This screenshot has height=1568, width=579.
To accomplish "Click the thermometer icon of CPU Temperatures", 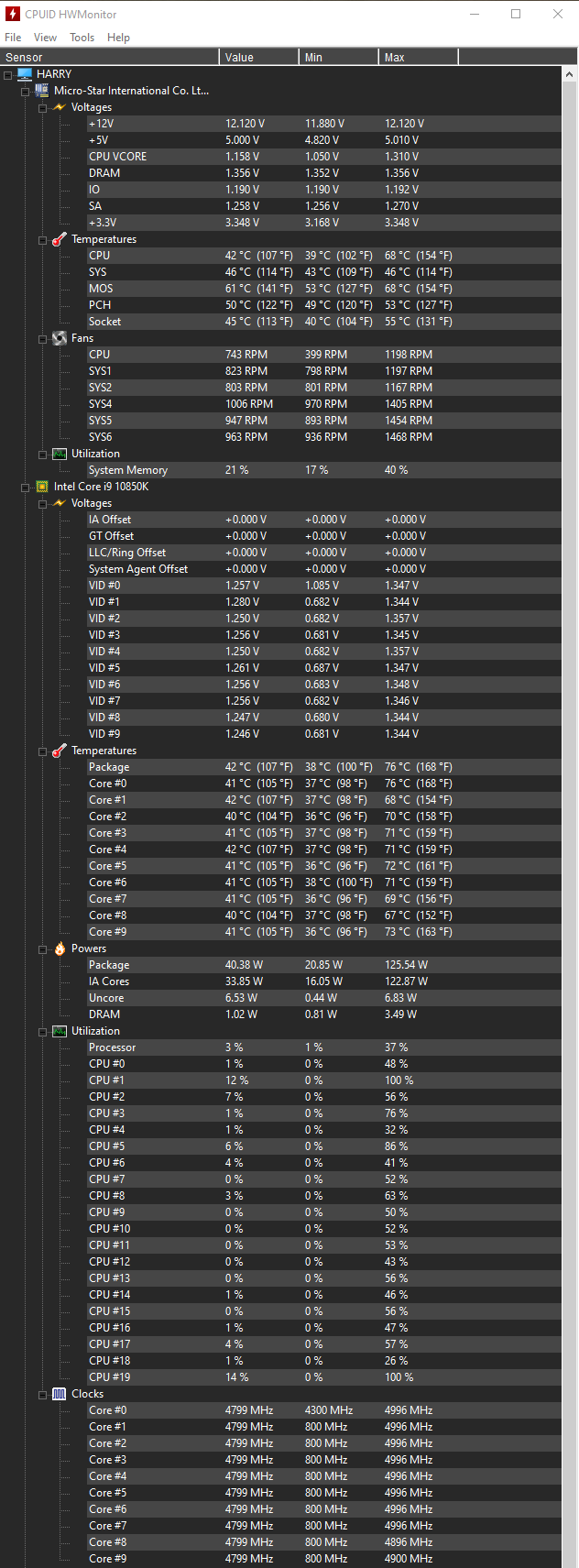I will point(60,751).
